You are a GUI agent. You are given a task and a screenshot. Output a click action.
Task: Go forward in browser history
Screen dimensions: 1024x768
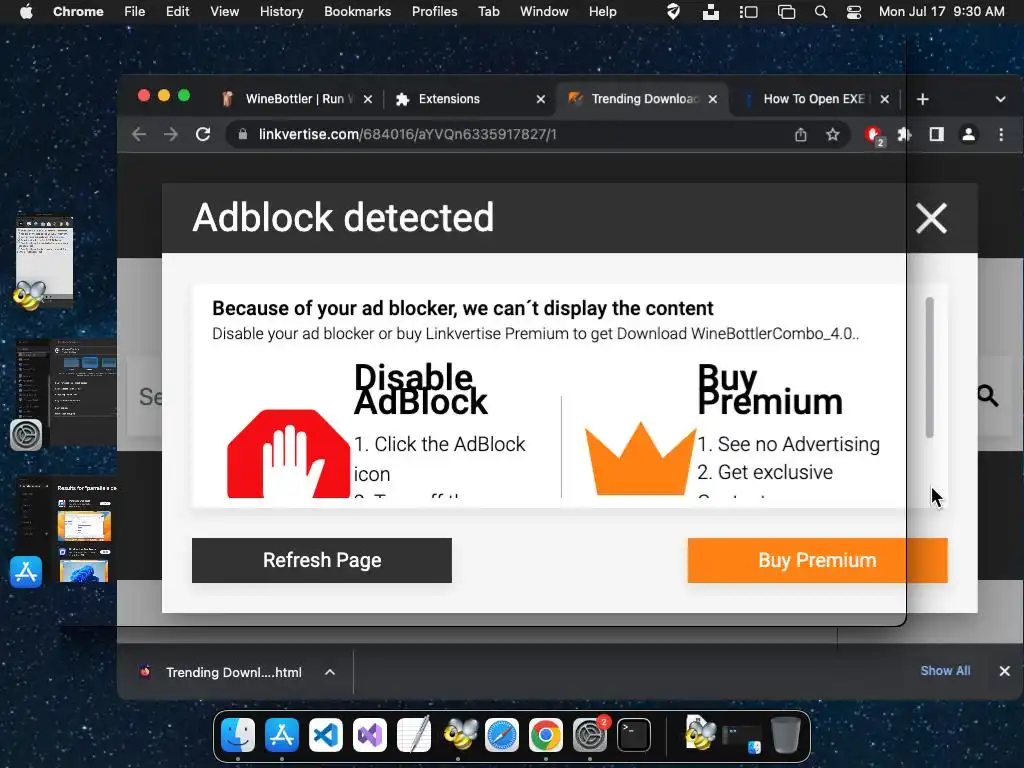pyautogui.click(x=170, y=135)
